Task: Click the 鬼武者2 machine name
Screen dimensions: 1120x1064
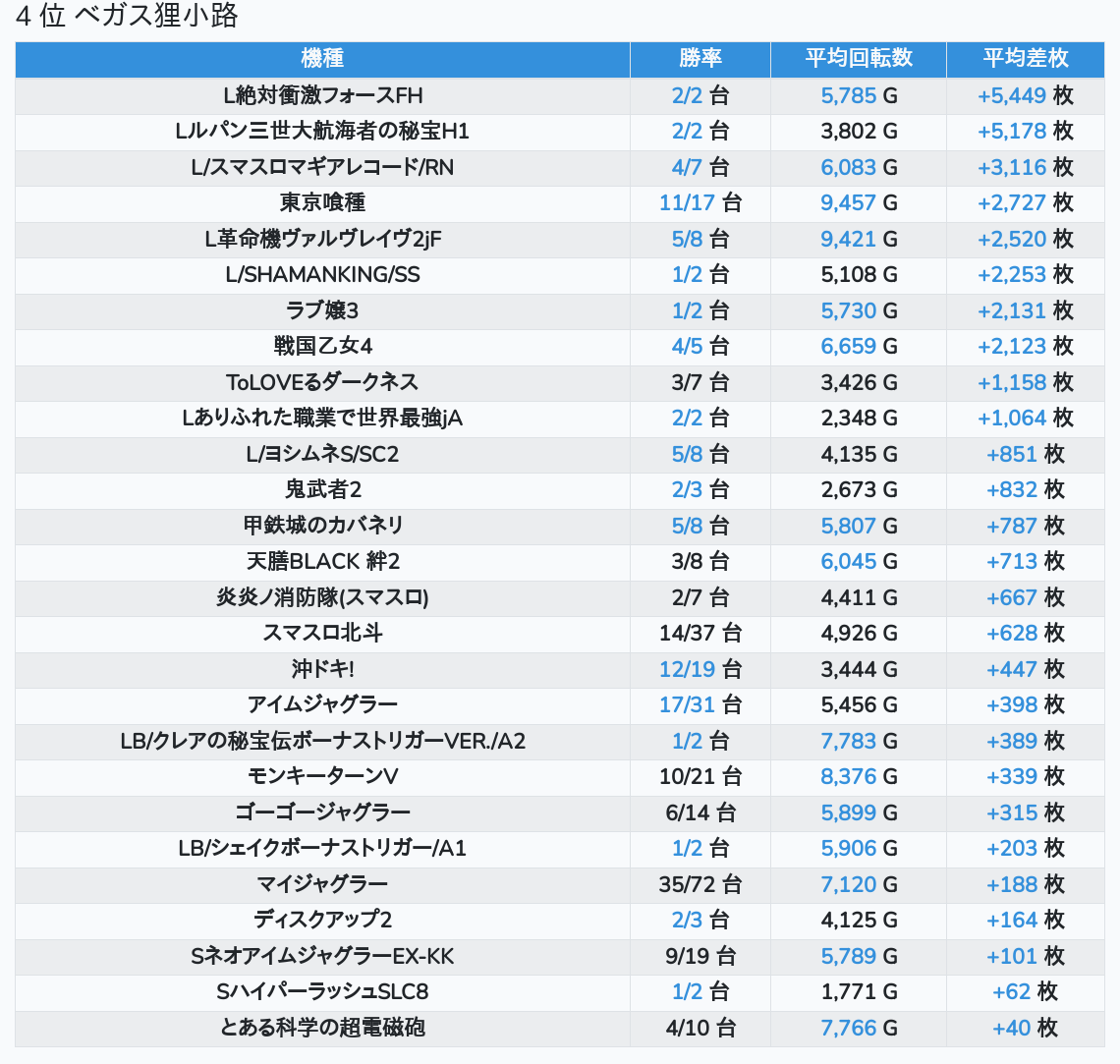Action: pyautogui.click(x=322, y=489)
